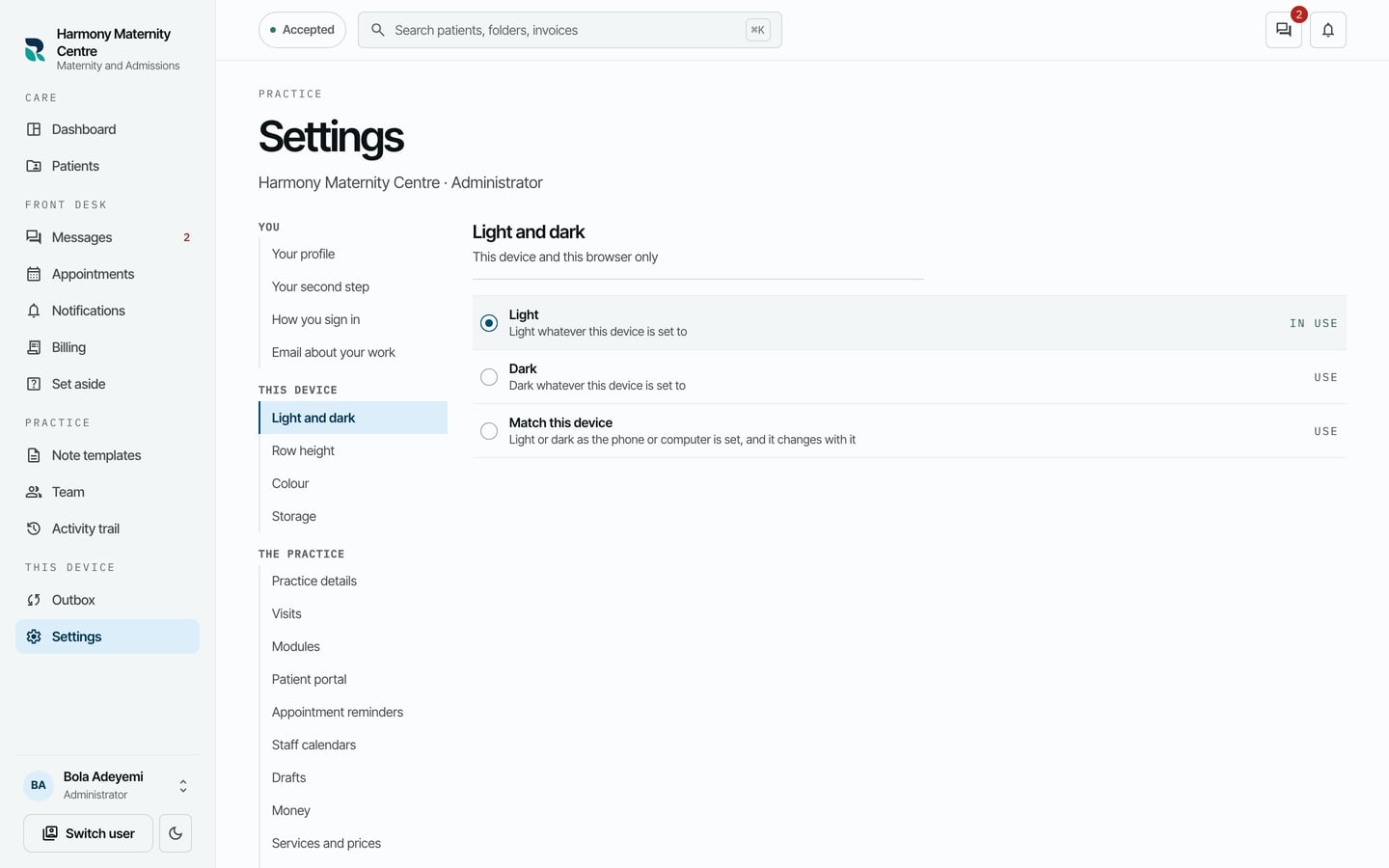Click the Appointments calendar icon
1389x868 pixels.
coord(34,274)
